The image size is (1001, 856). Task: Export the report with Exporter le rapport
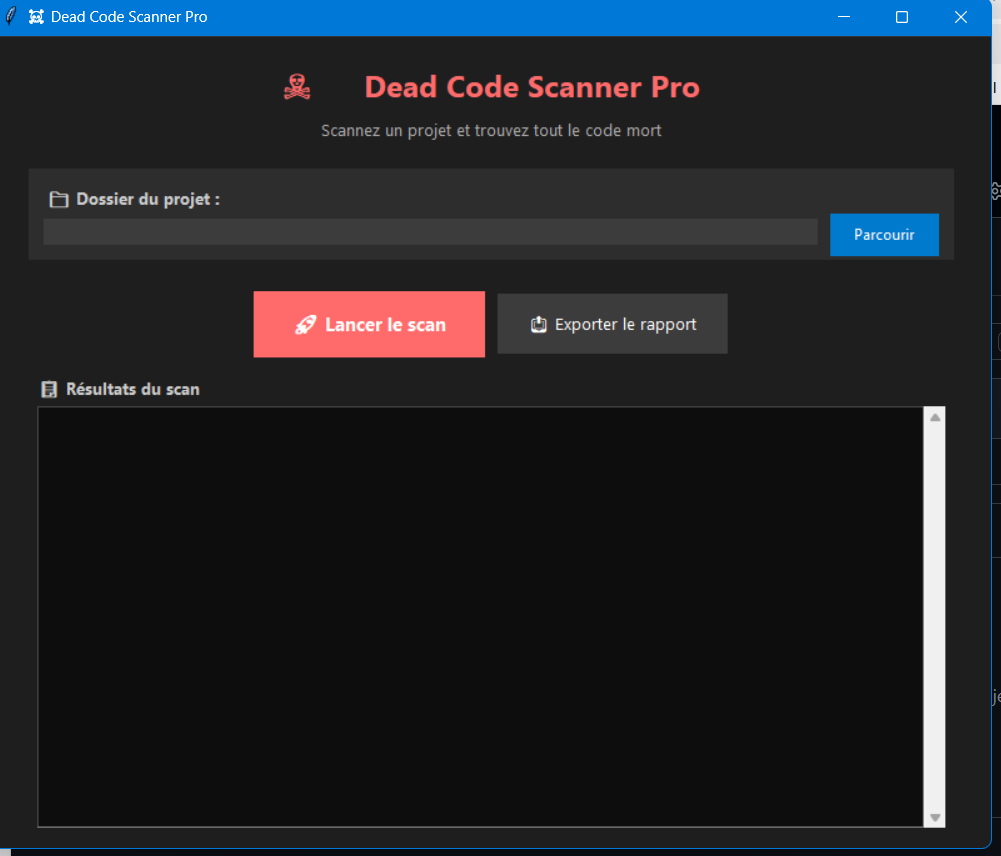tap(612, 324)
